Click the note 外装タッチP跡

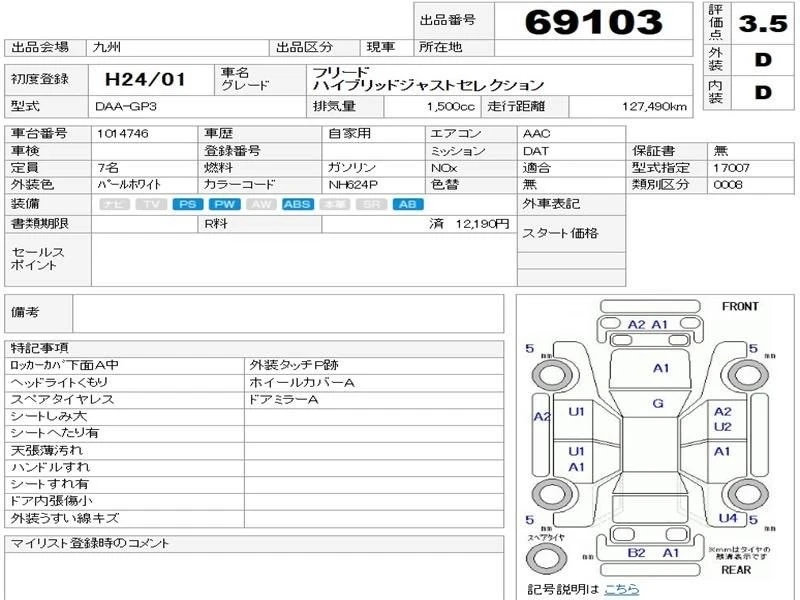[x=294, y=365]
